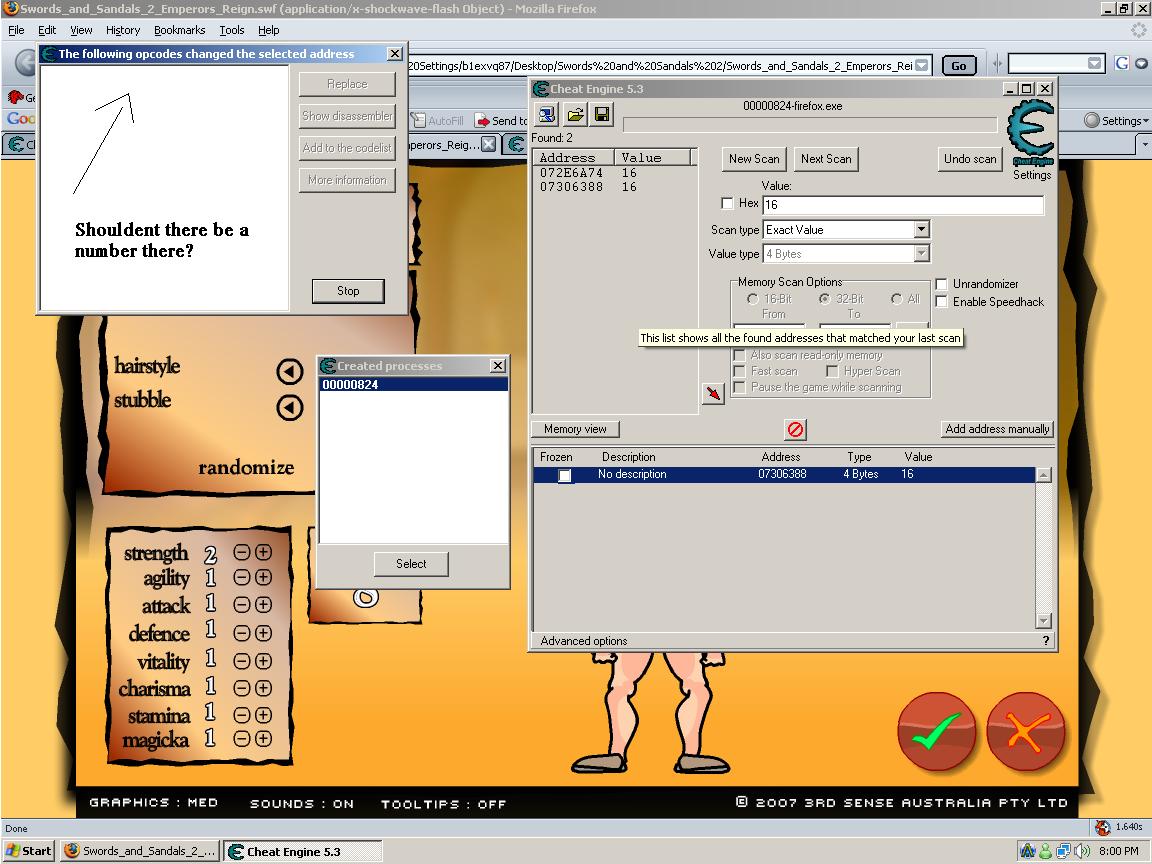Open the View menu
Image resolution: width=1152 pixels, height=864 pixels.
81,30
